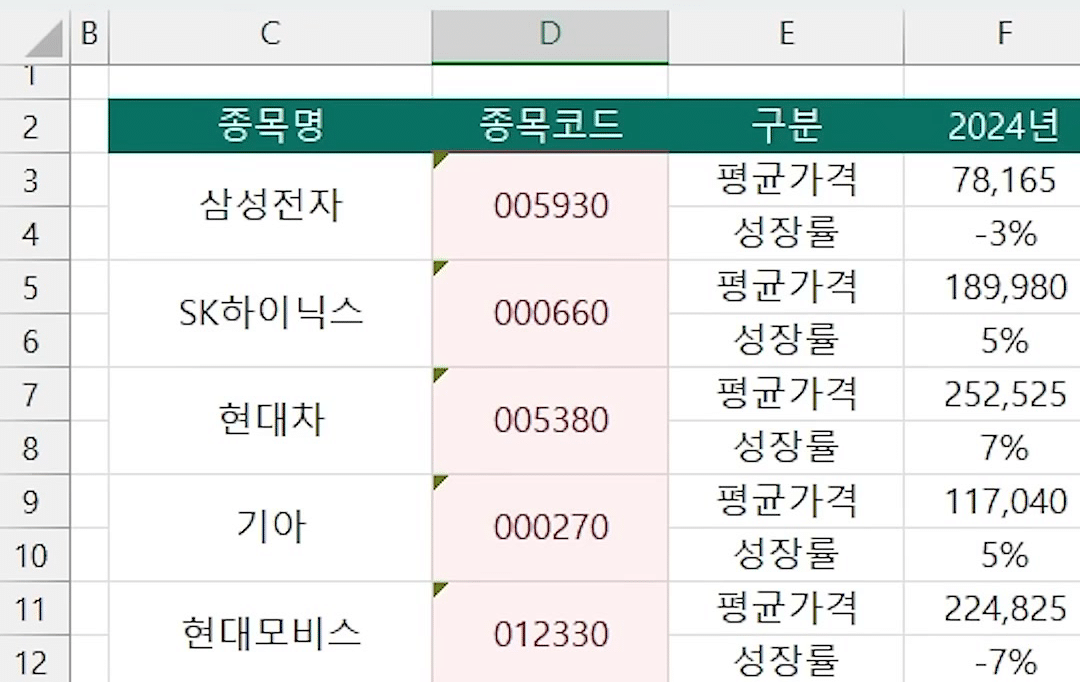Select the -3% growth cell
1080x682 pixels.
pyautogui.click(x=992, y=234)
